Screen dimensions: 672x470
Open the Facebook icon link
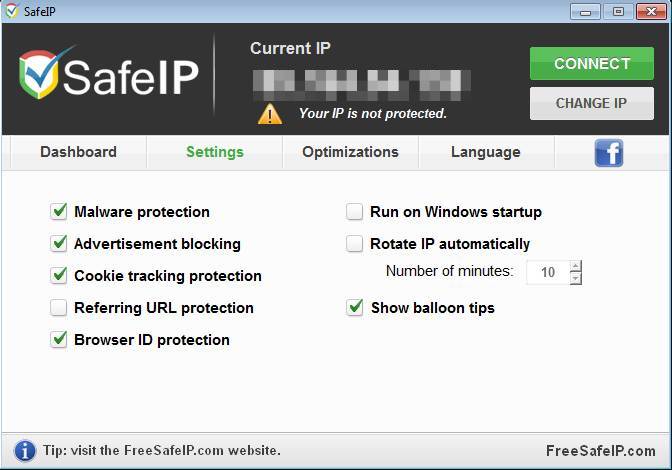[x=609, y=153]
